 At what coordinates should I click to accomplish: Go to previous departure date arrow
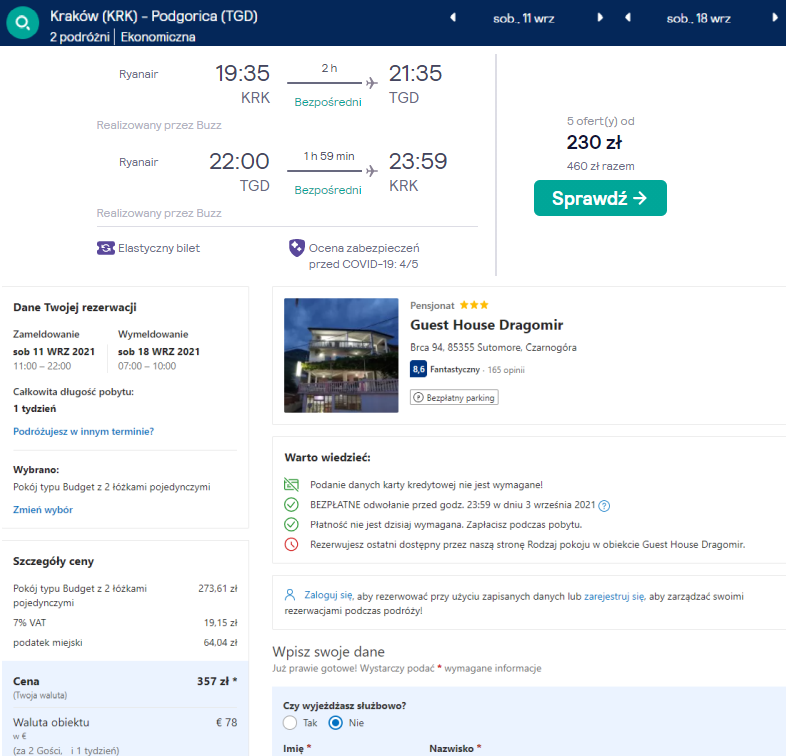point(453,18)
